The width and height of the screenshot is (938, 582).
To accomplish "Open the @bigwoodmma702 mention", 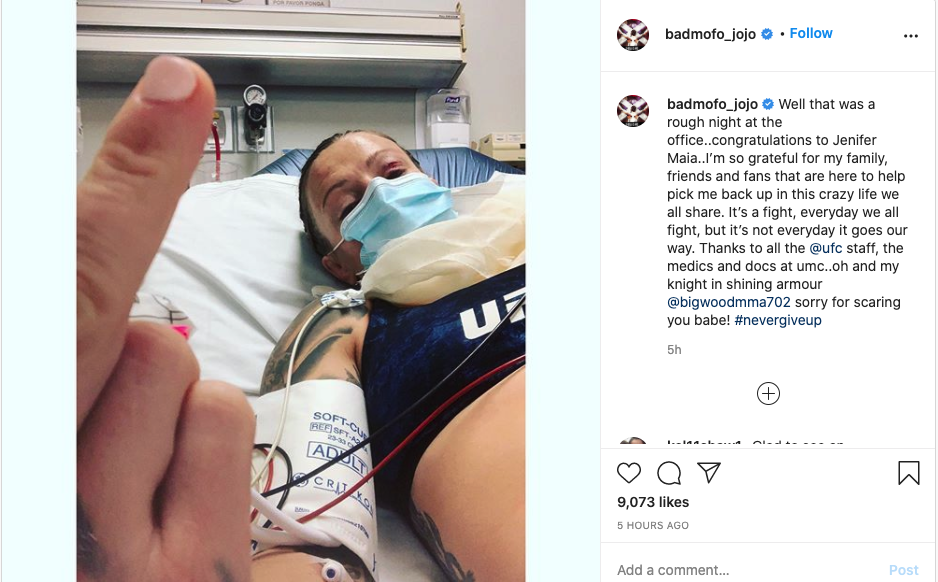I will 729,302.
